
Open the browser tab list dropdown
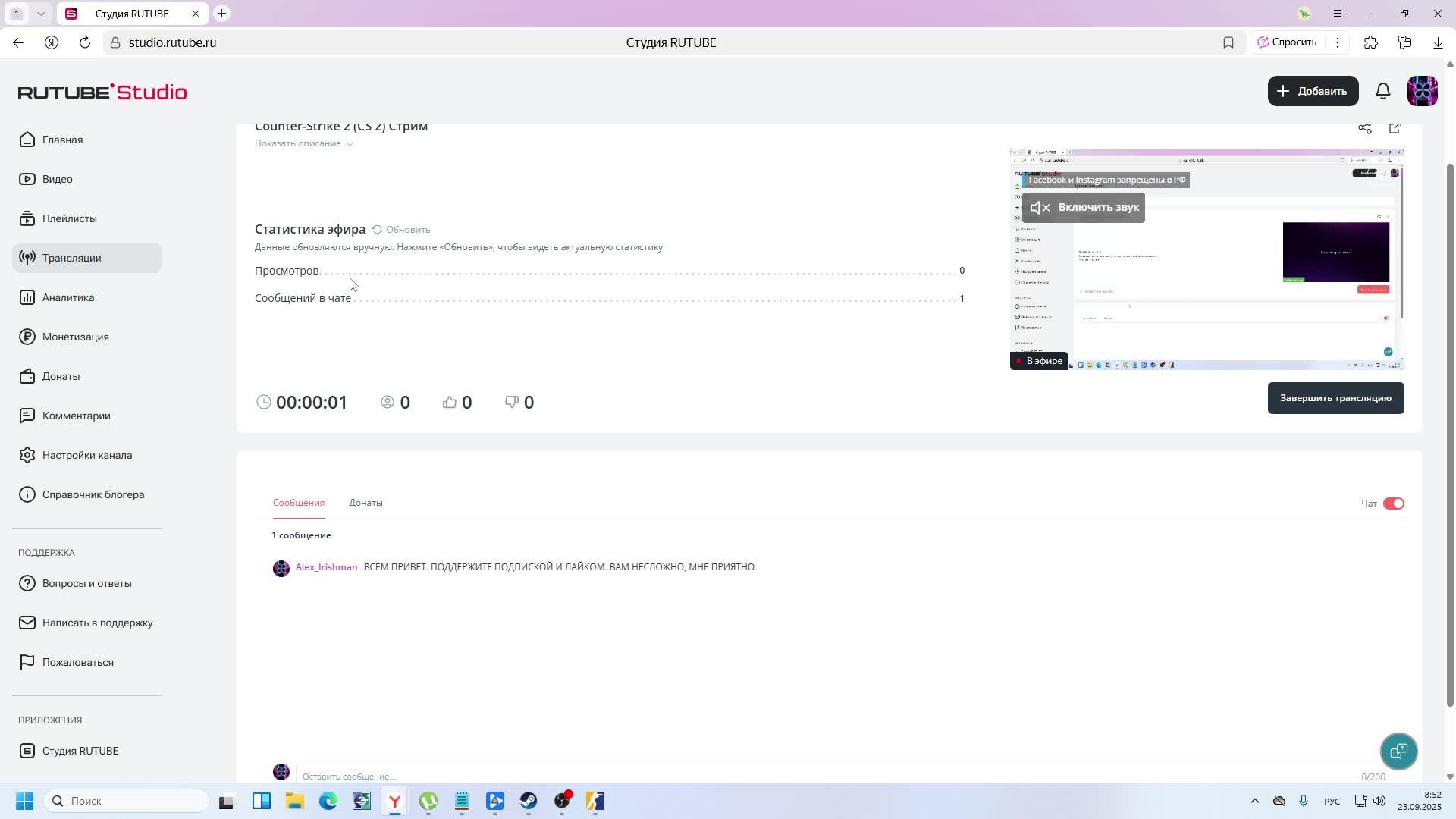(41, 14)
